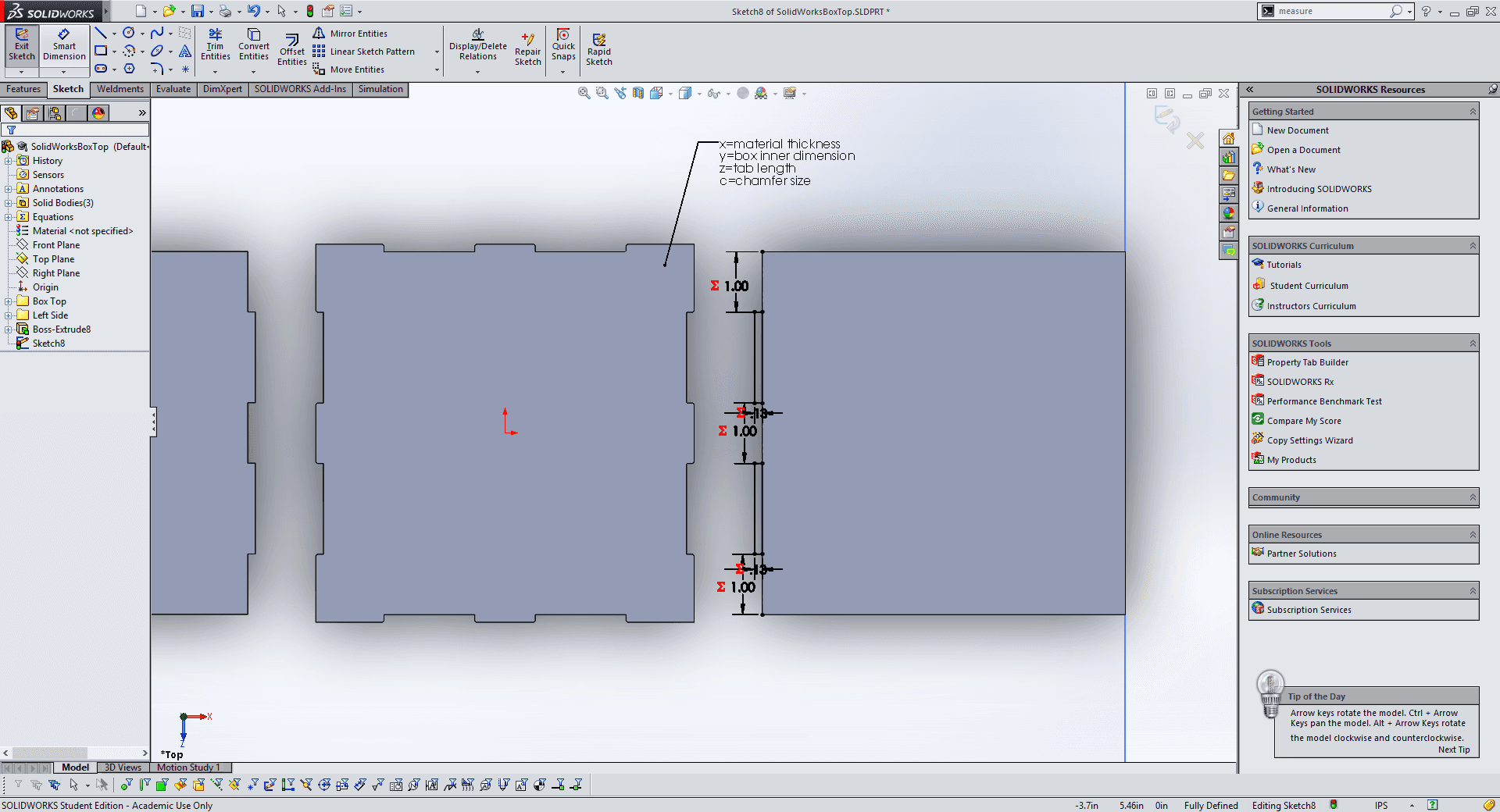Viewport: 1500px width, 812px height.
Task: Click the Exit Sketch button
Action: coord(22,45)
